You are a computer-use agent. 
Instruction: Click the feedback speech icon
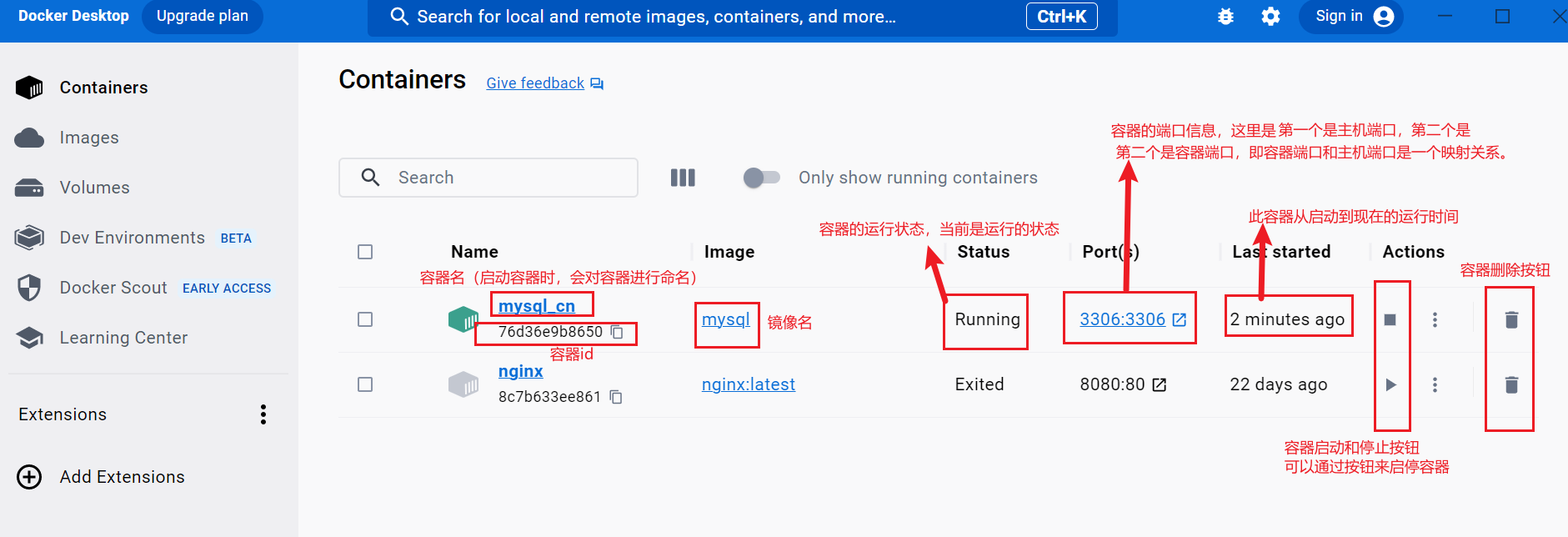(597, 83)
